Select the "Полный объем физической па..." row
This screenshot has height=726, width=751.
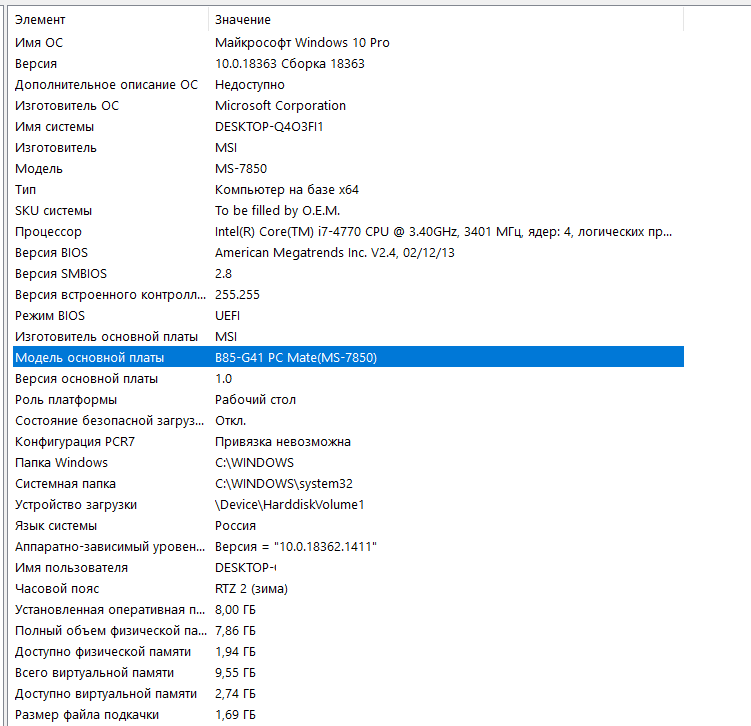348,631
